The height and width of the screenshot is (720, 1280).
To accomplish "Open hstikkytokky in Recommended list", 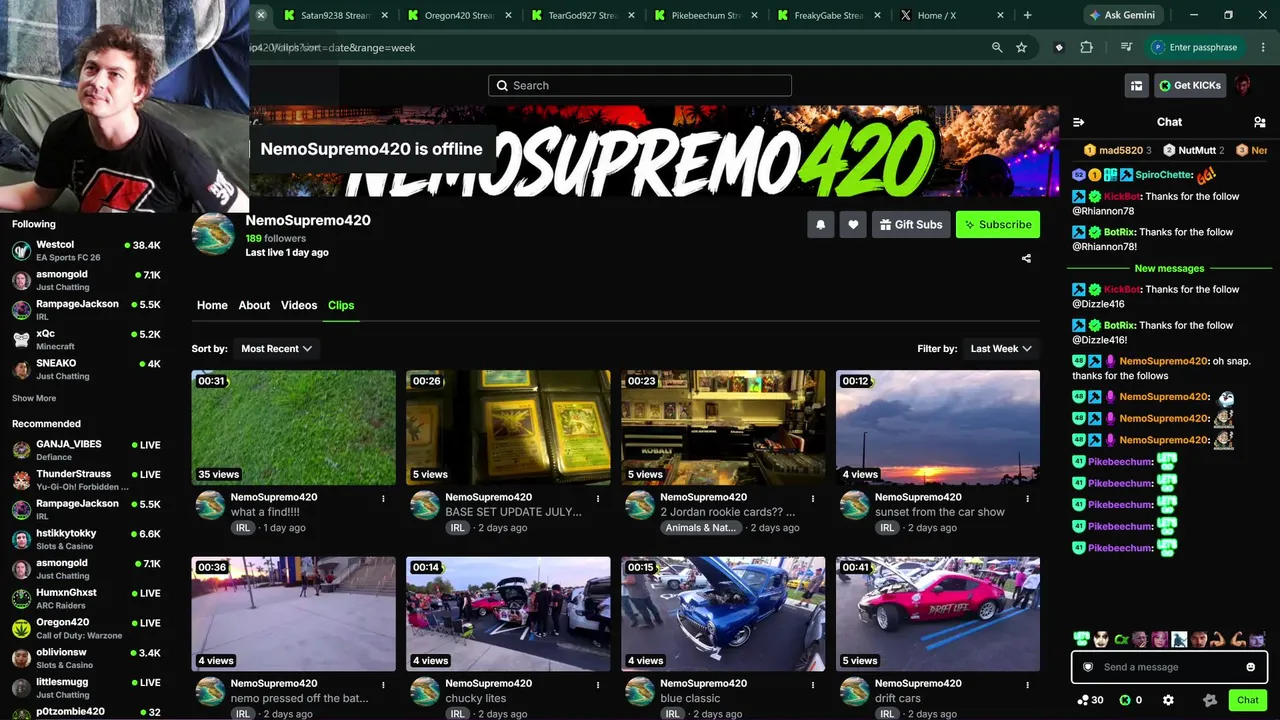I will point(86,539).
